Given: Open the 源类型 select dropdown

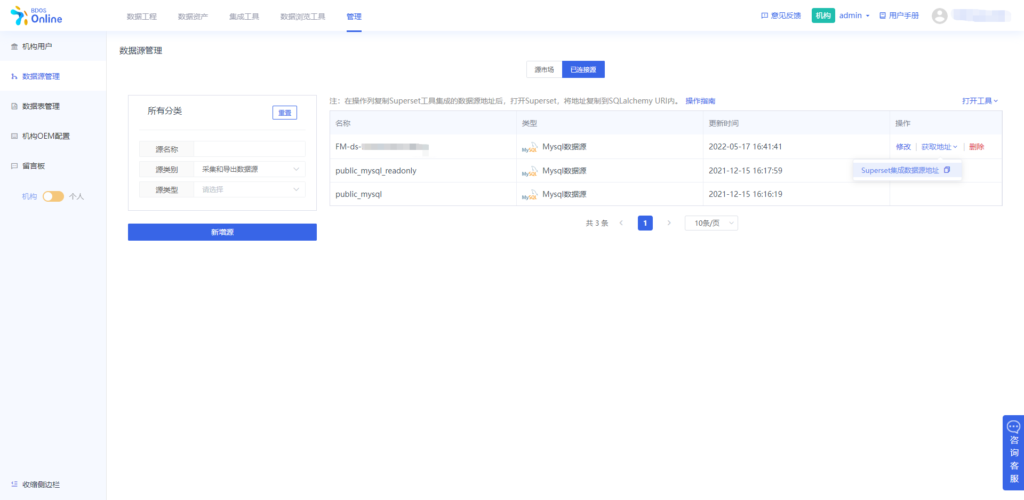Looking at the screenshot, I should click(250, 189).
